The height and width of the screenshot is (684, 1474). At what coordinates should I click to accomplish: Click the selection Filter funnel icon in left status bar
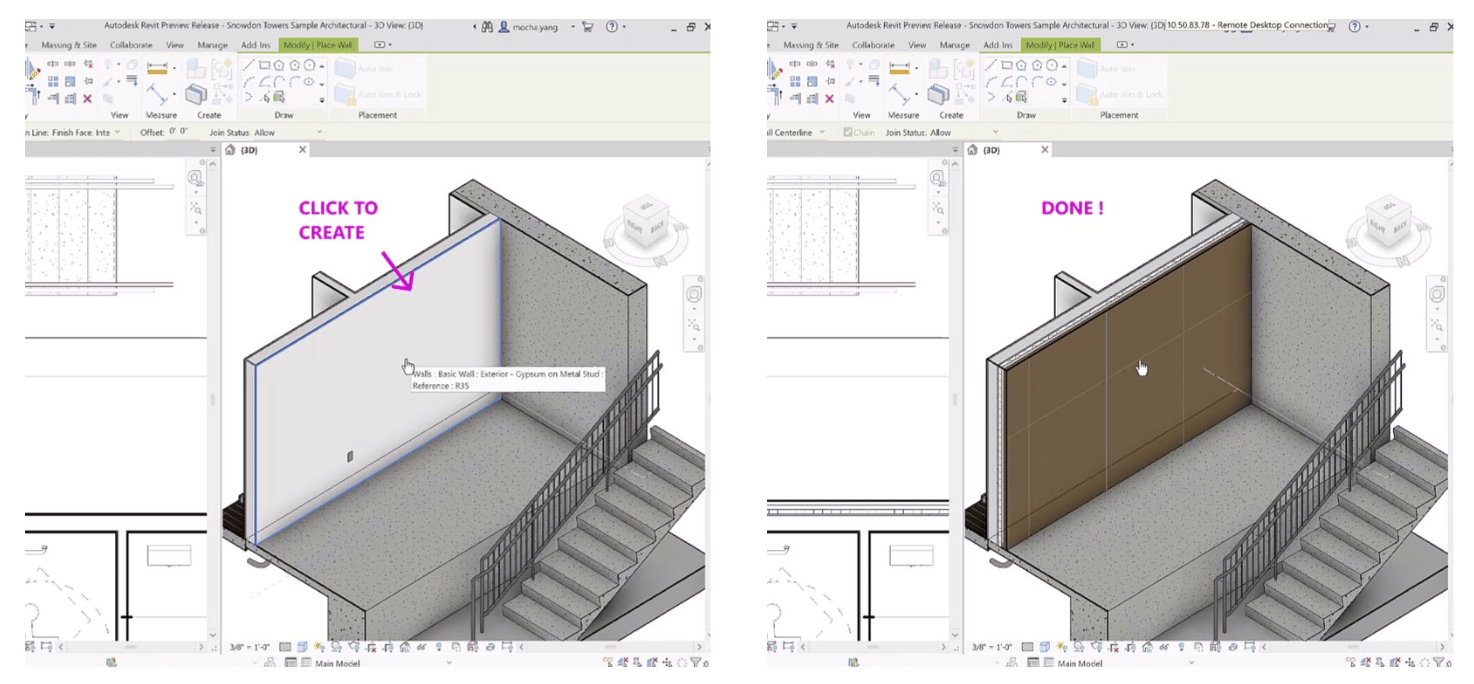pos(697,662)
